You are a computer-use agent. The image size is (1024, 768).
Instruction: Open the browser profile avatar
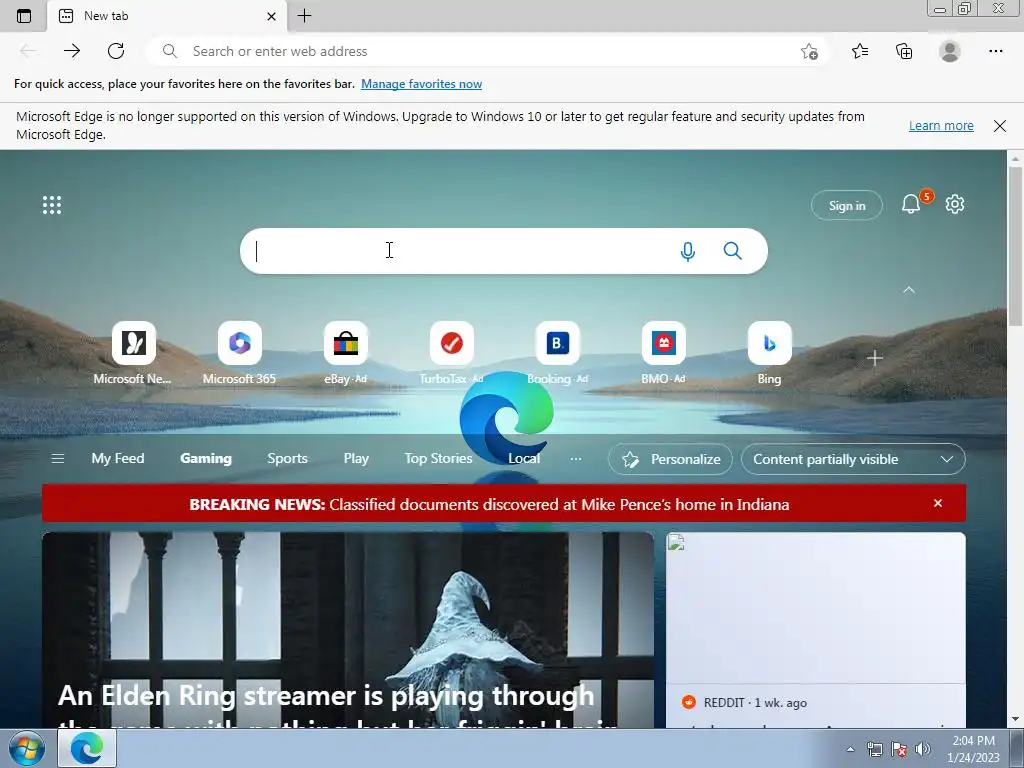[950, 51]
